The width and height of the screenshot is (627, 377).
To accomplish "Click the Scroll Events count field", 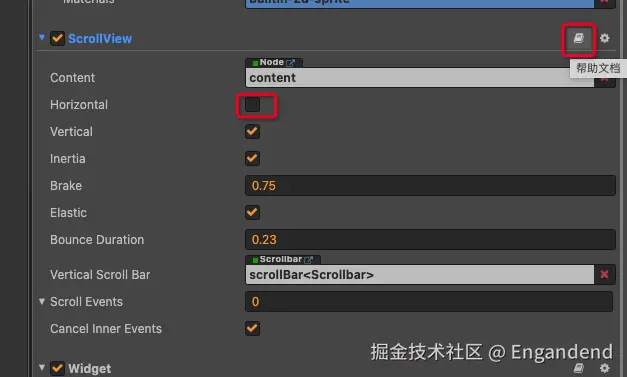I will click(429, 301).
